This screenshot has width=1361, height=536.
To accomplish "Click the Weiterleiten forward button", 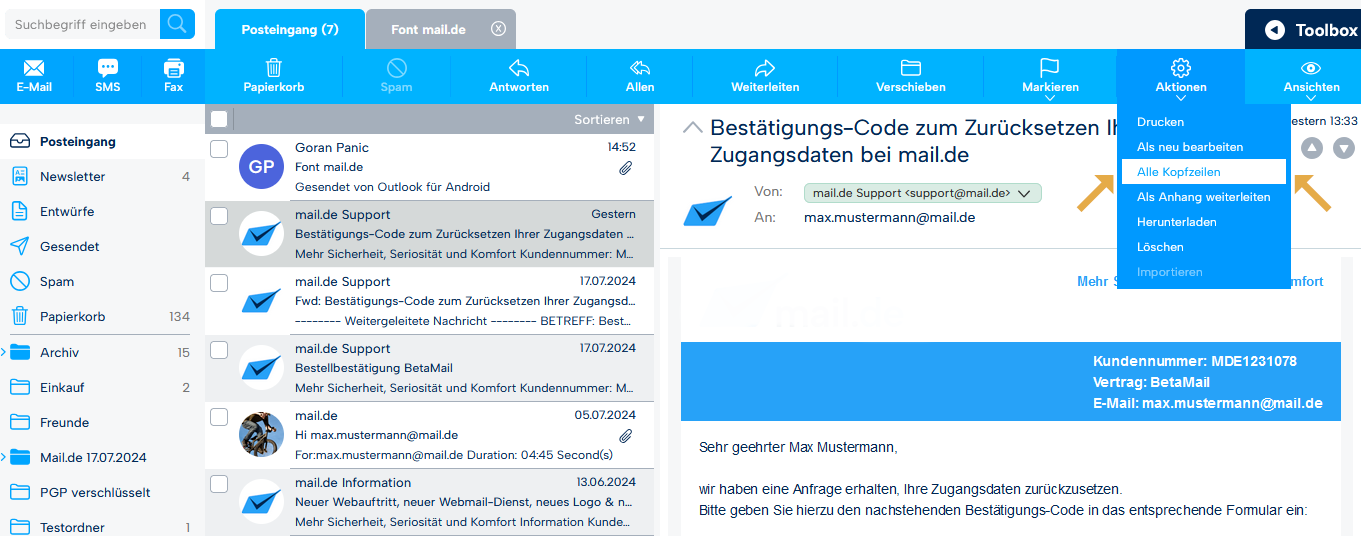I will 765,76.
